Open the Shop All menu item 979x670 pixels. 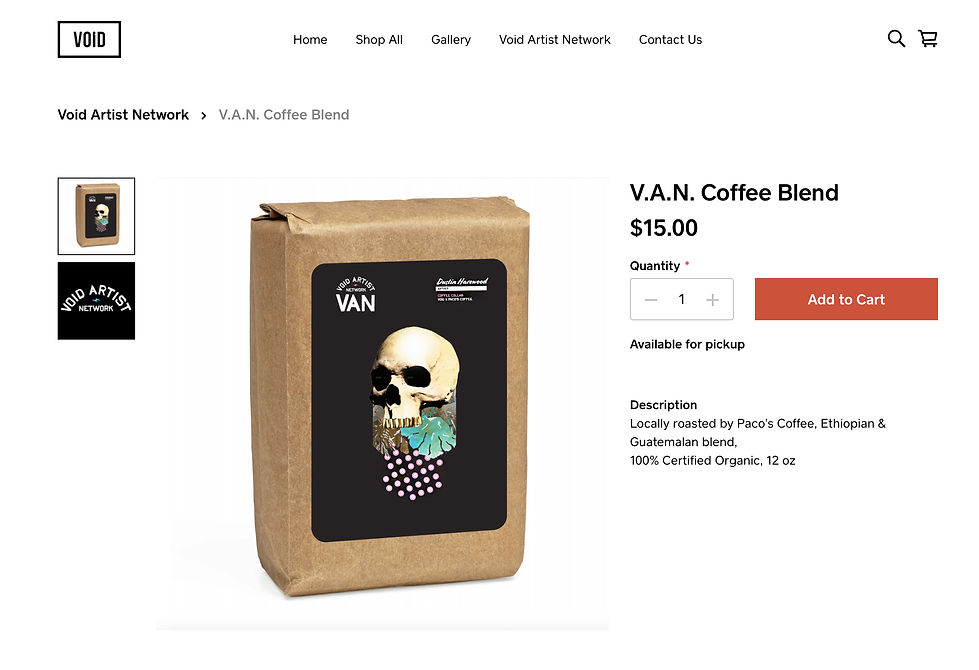point(379,39)
